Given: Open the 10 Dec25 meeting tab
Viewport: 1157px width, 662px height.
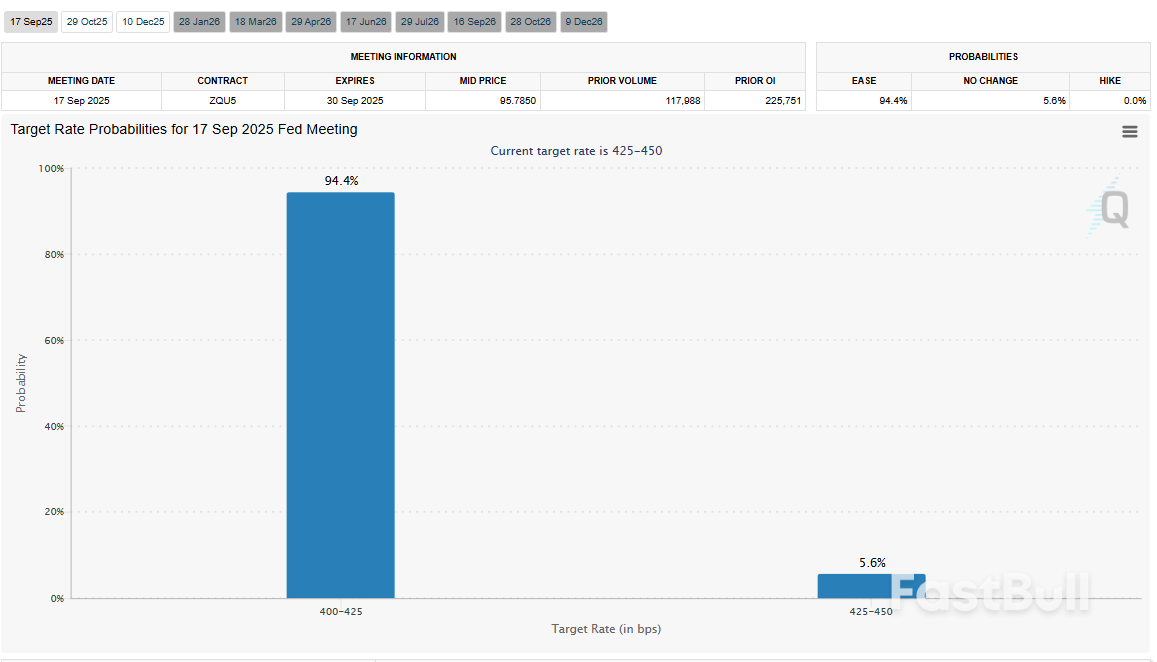Looking at the screenshot, I should click(143, 22).
